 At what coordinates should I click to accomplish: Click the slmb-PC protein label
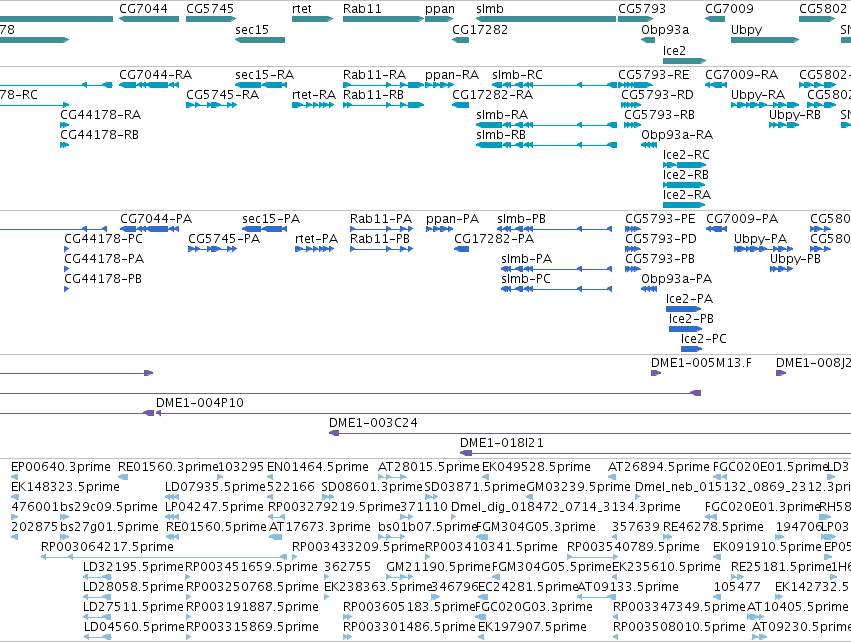(525, 278)
